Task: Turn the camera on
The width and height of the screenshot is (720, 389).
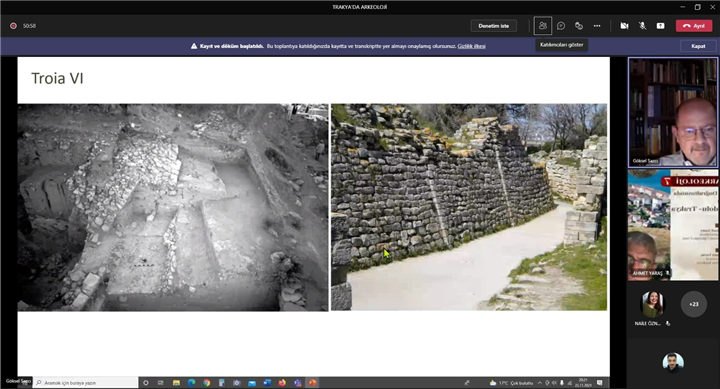Action: pyautogui.click(x=624, y=26)
